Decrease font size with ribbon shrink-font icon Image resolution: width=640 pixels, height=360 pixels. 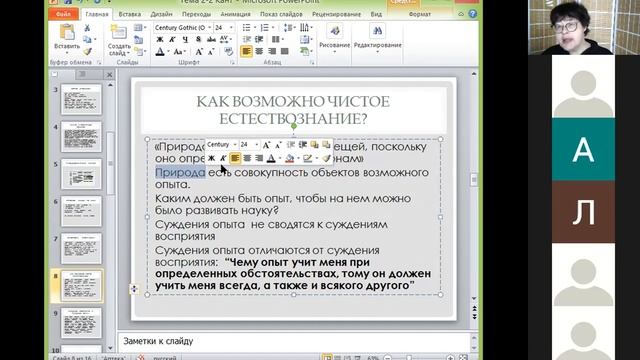point(211,52)
